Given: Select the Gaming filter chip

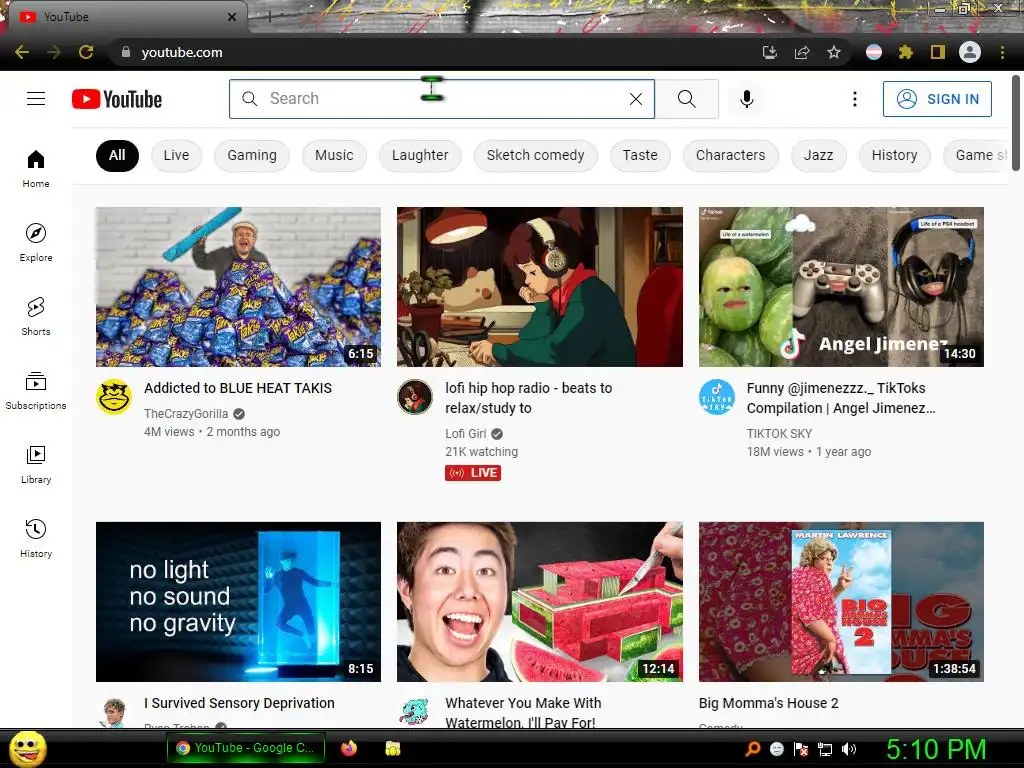Looking at the screenshot, I should [x=252, y=155].
